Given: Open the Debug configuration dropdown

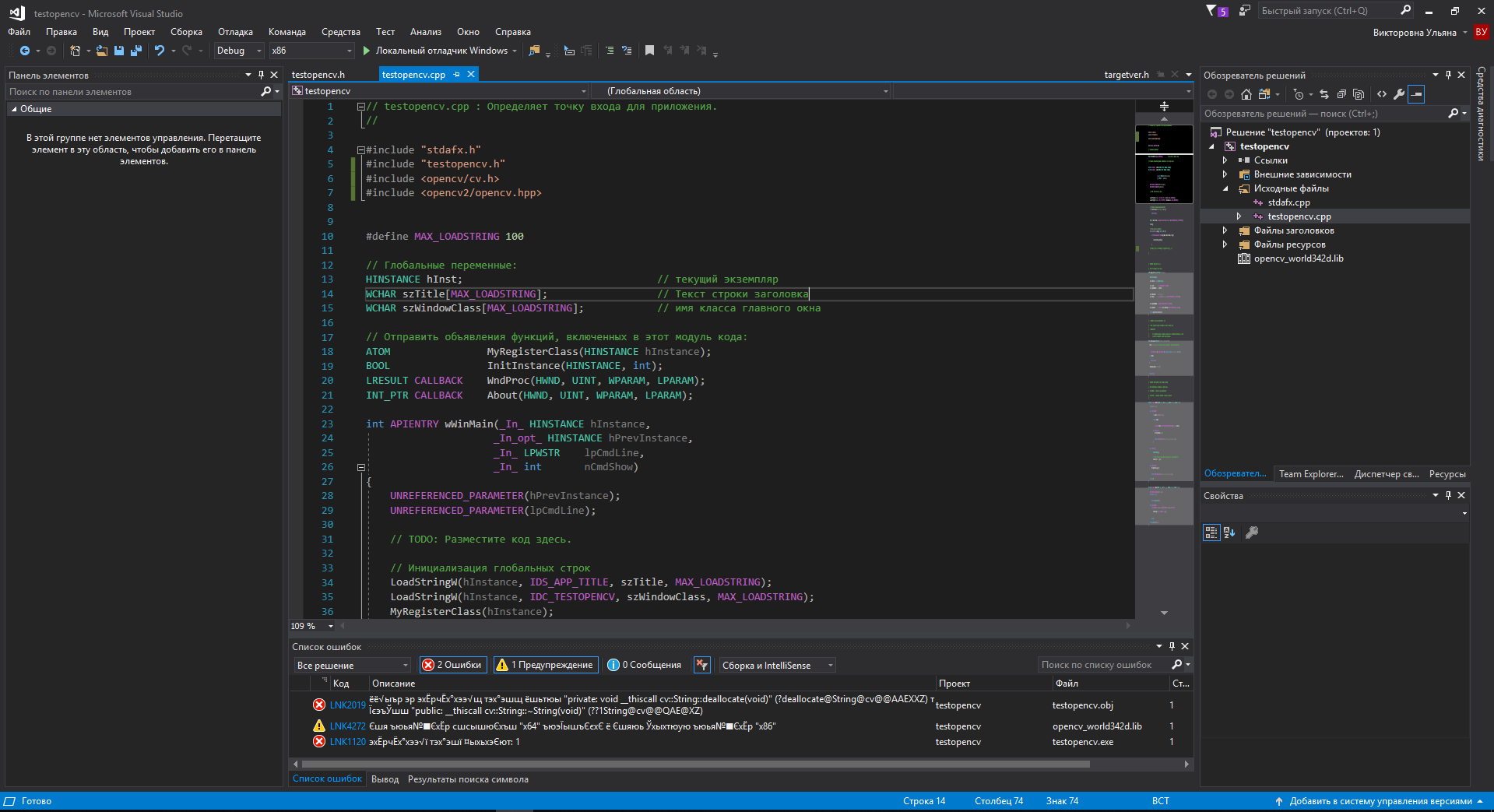Looking at the screenshot, I should [240, 51].
